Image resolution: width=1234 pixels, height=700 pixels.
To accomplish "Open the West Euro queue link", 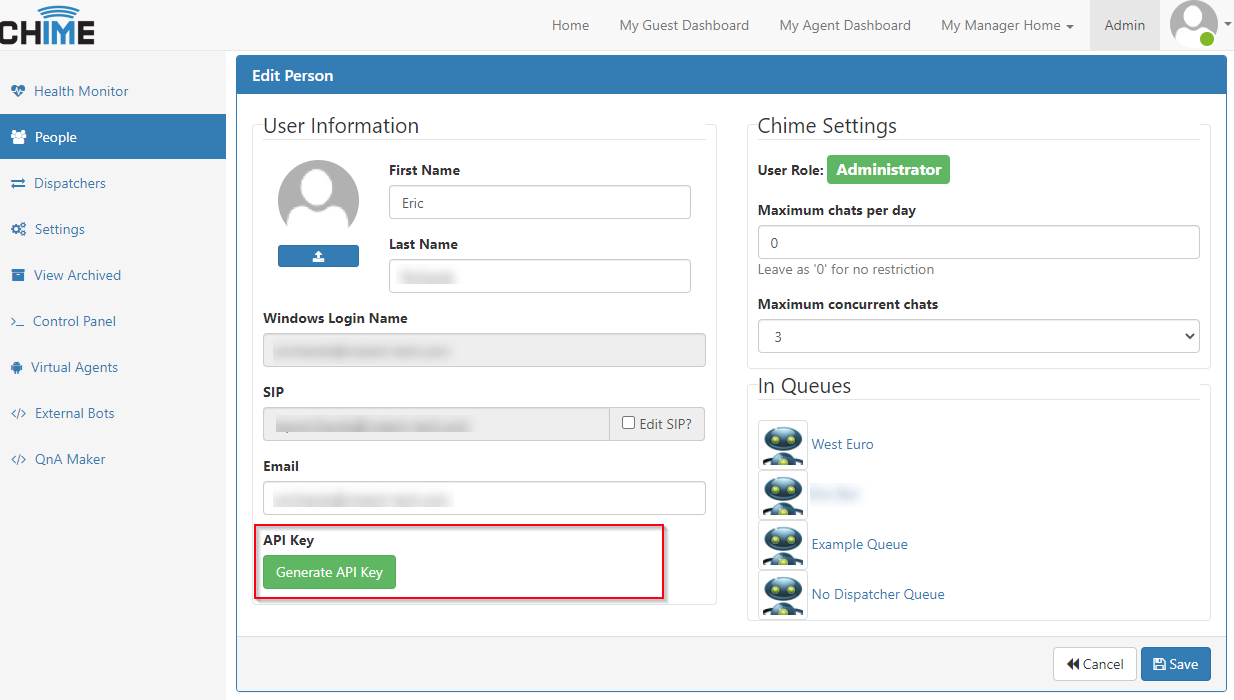I will [x=842, y=444].
